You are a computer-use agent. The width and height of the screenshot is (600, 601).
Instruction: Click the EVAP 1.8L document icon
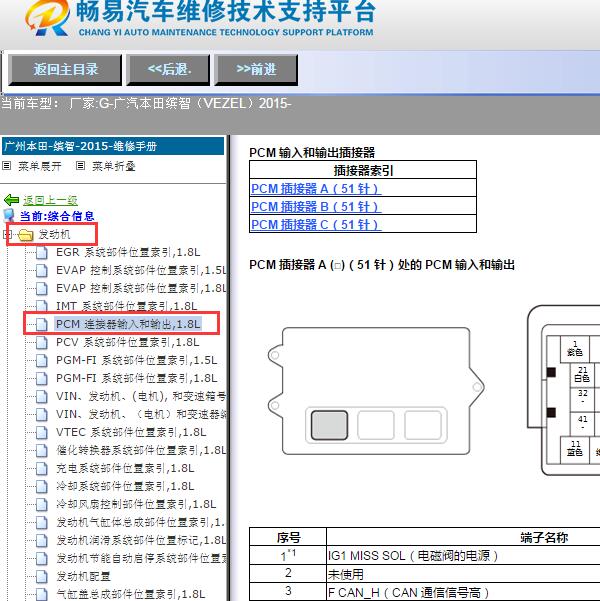(41, 289)
